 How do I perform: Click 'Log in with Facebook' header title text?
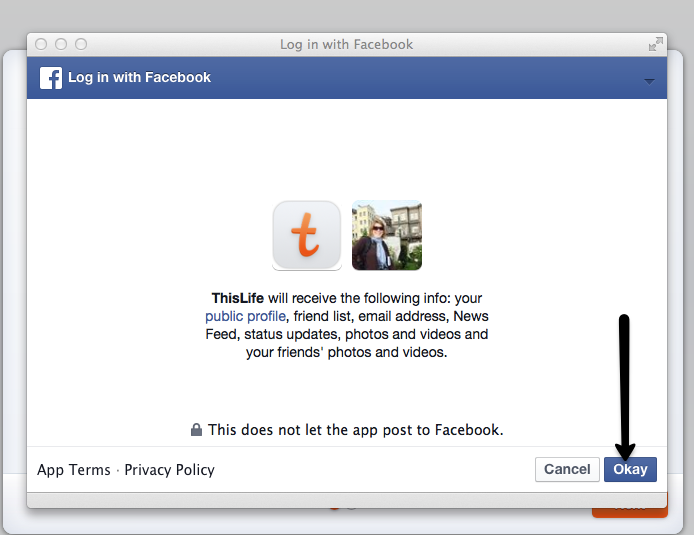139,77
